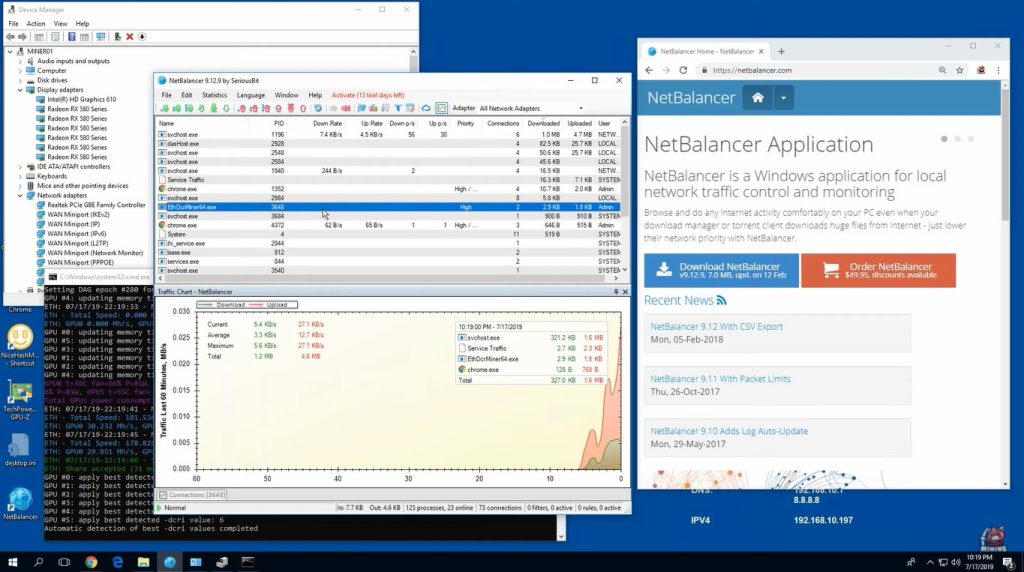1024x572 pixels.
Task: Select the EthDcrMiner64.exe process row
Action: (x=190, y=207)
